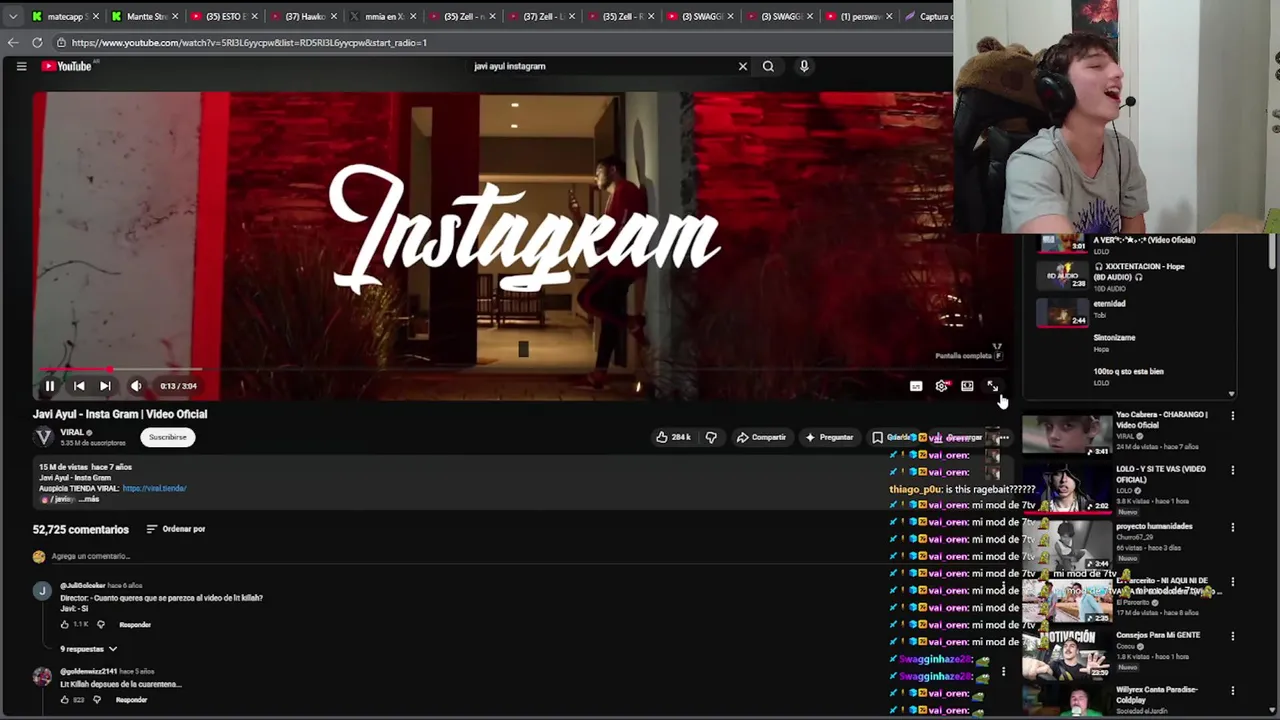Reply to the Director comment via Responder
The width and height of the screenshot is (1280, 720).
[x=135, y=625]
